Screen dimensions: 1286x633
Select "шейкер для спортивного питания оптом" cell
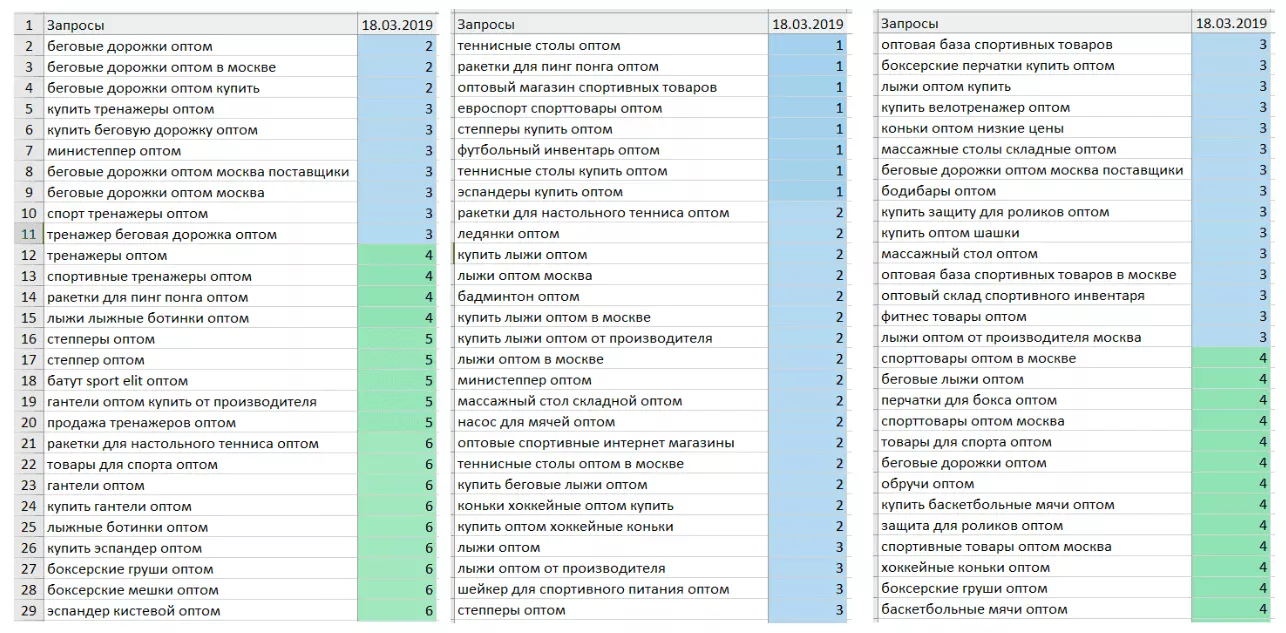click(x=612, y=589)
